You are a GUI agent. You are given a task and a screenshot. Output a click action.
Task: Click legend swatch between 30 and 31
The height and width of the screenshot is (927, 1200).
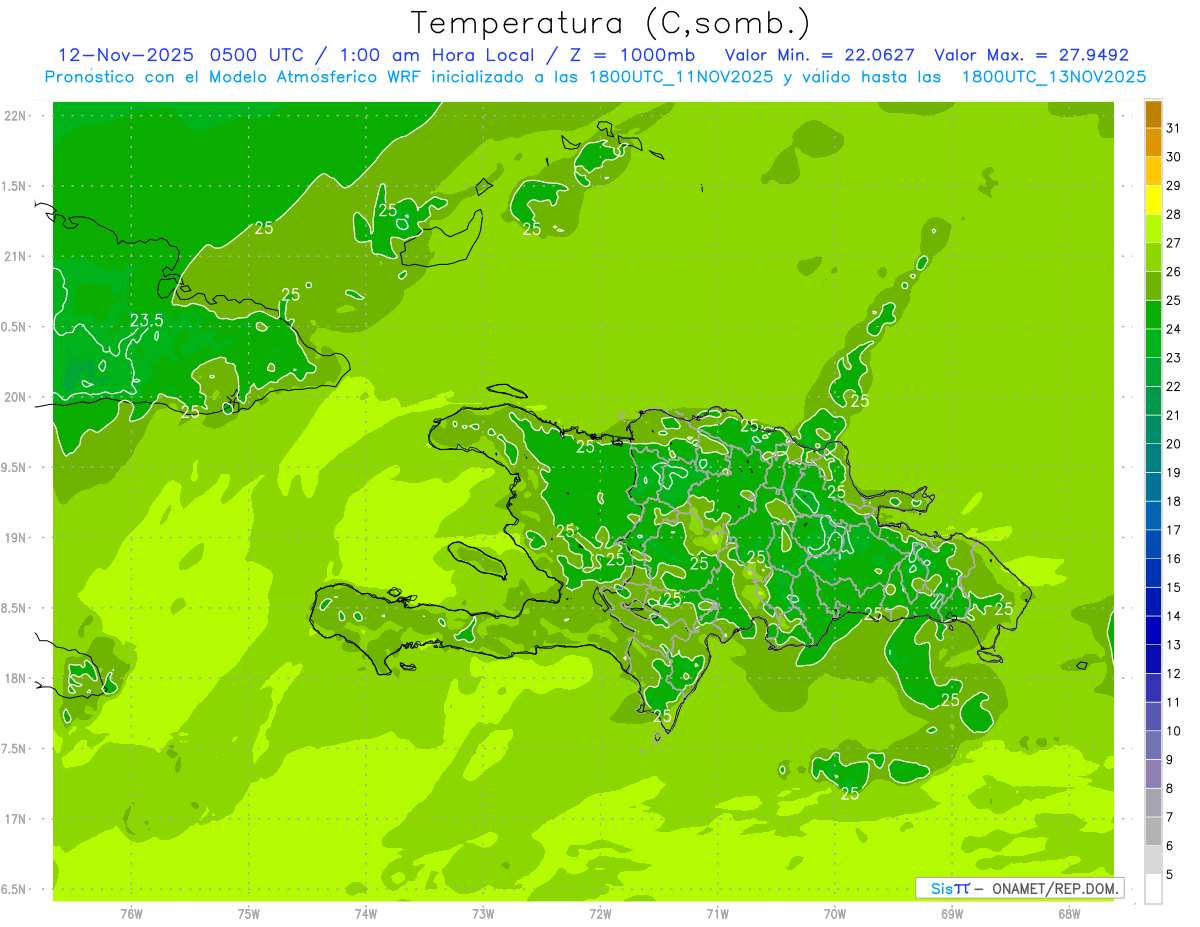(x=1153, y=142)
